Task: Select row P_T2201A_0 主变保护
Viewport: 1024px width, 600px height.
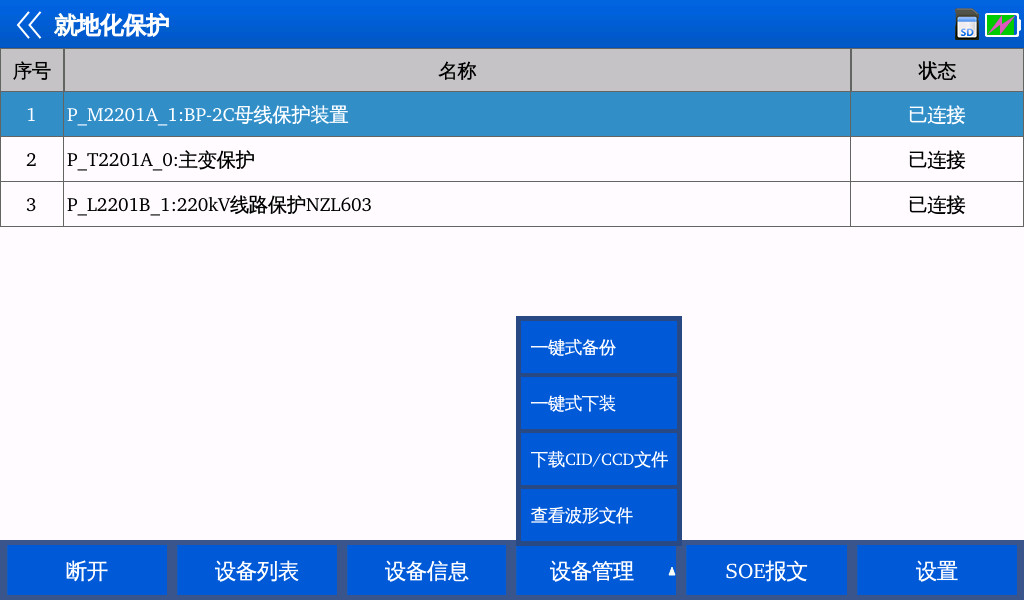Action: point(457,160)
